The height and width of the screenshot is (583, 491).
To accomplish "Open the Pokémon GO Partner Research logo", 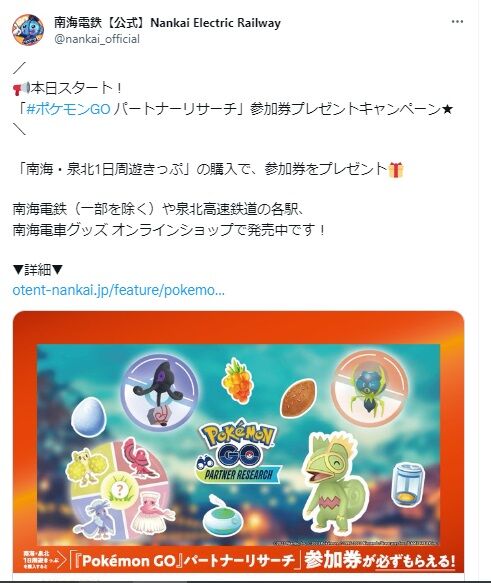I will click(x=238, y=451).
